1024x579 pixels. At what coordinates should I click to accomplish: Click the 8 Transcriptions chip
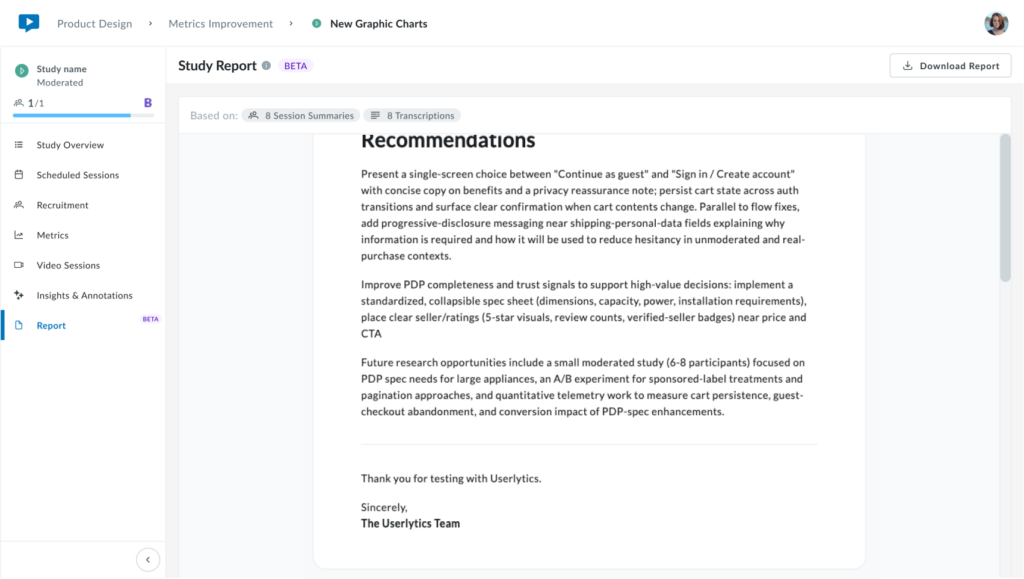coord(412,116)
